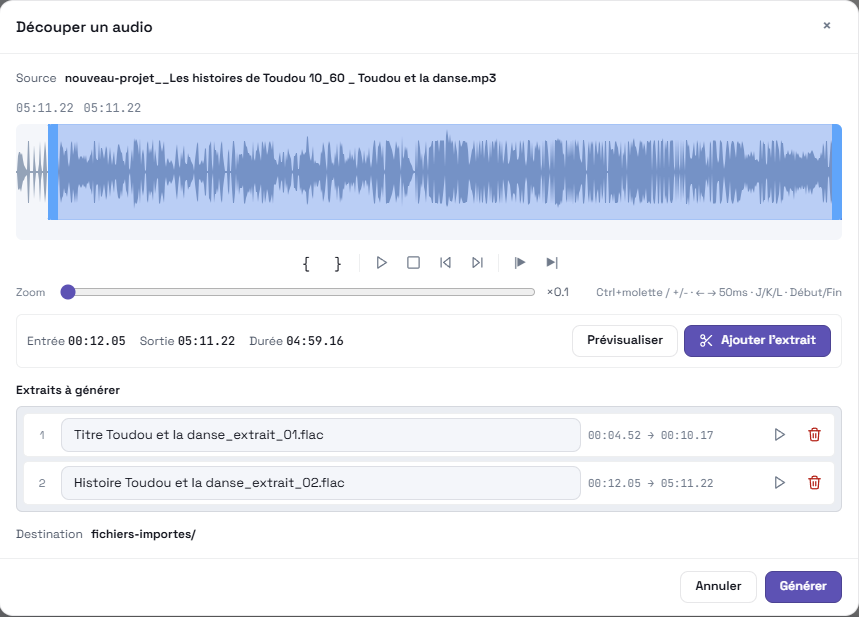Jump to the end with the skip-forward icon
The height and width of the screenshot is (617, 859).
coord(477,263)
